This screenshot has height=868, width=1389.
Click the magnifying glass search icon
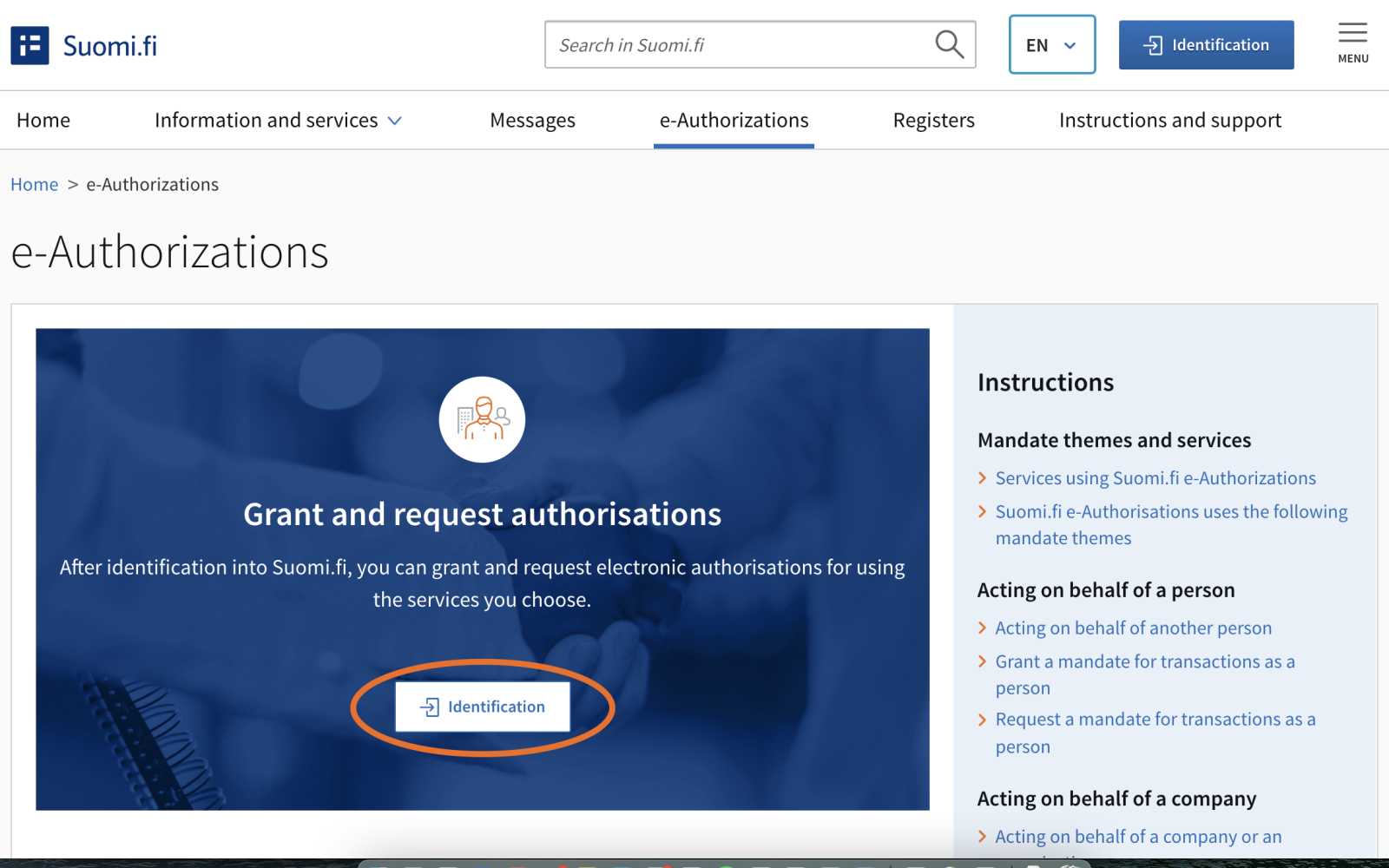[949, 44]
